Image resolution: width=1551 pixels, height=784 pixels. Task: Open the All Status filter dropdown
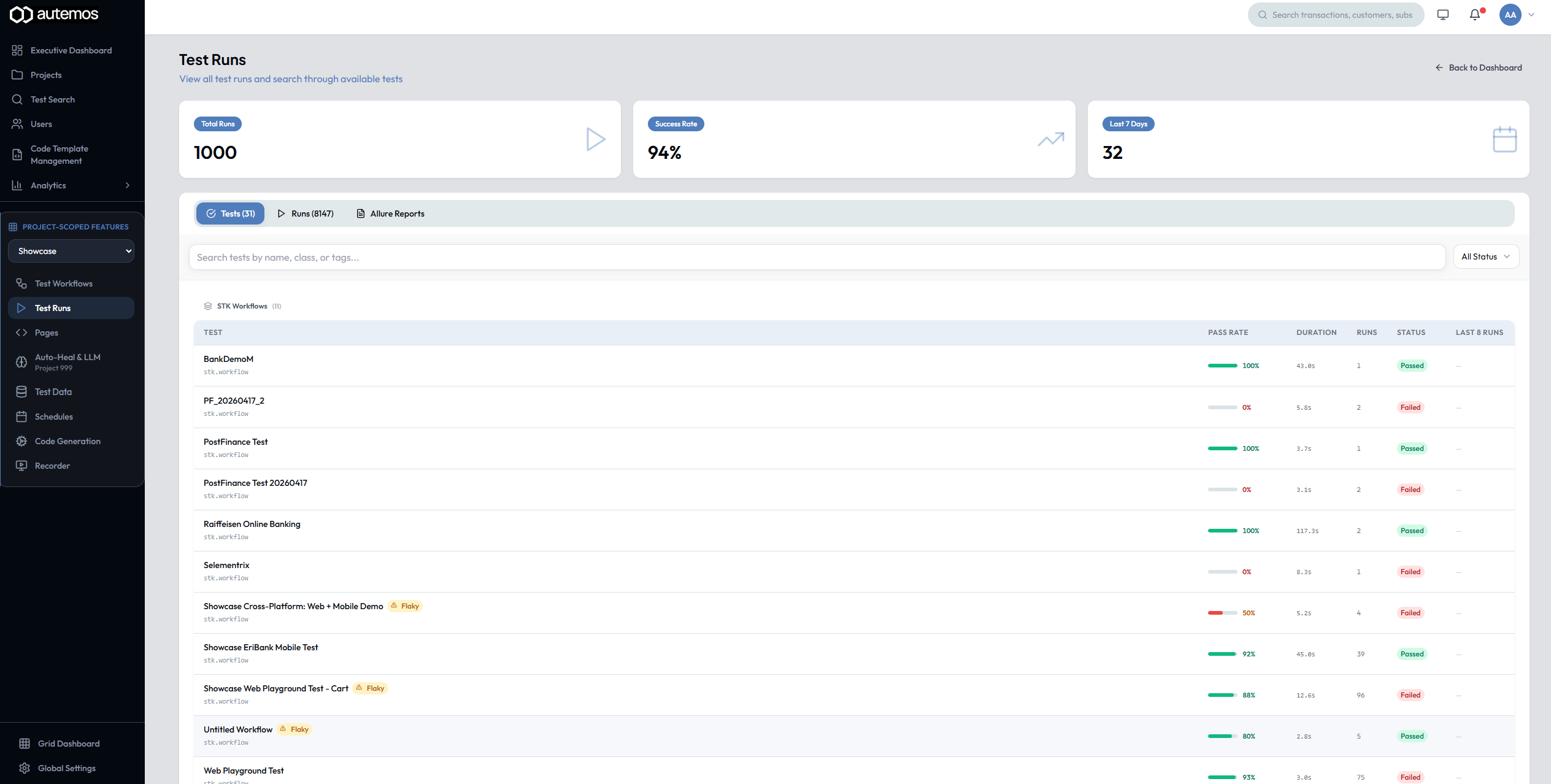(x=1486, y=256)
